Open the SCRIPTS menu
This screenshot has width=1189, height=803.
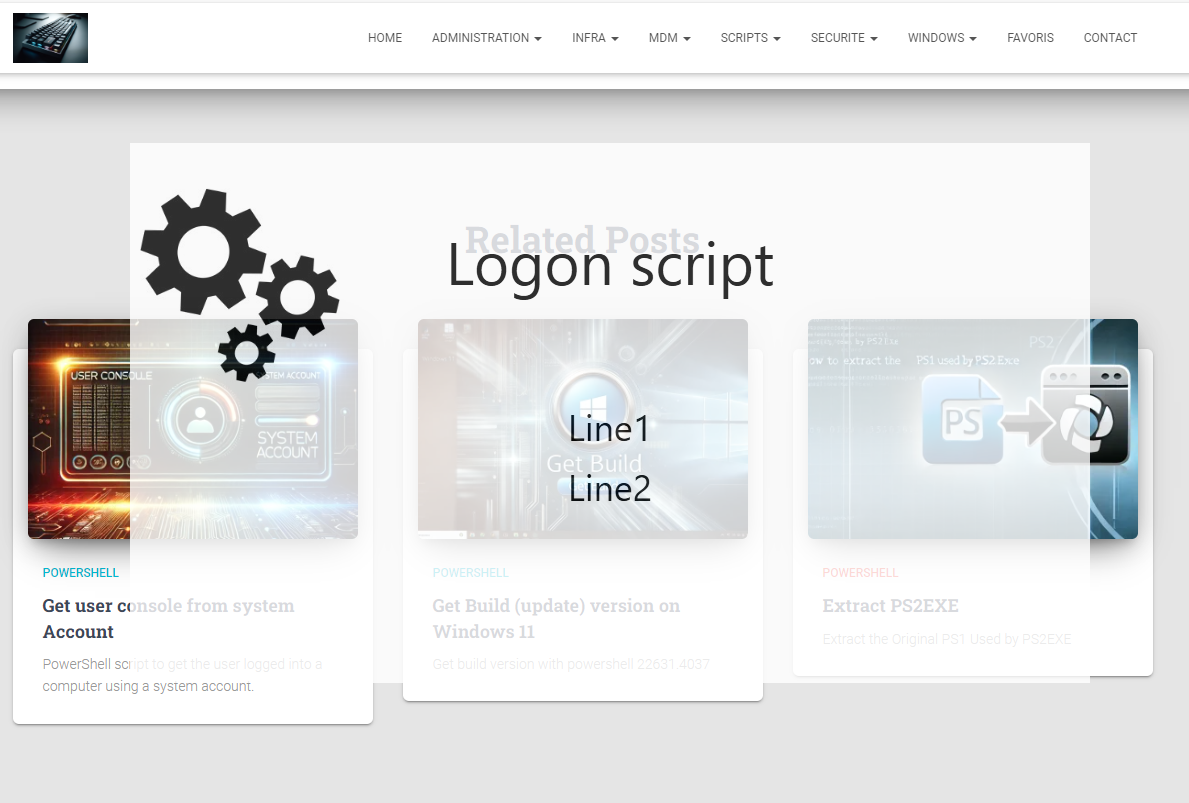point(750,38)
